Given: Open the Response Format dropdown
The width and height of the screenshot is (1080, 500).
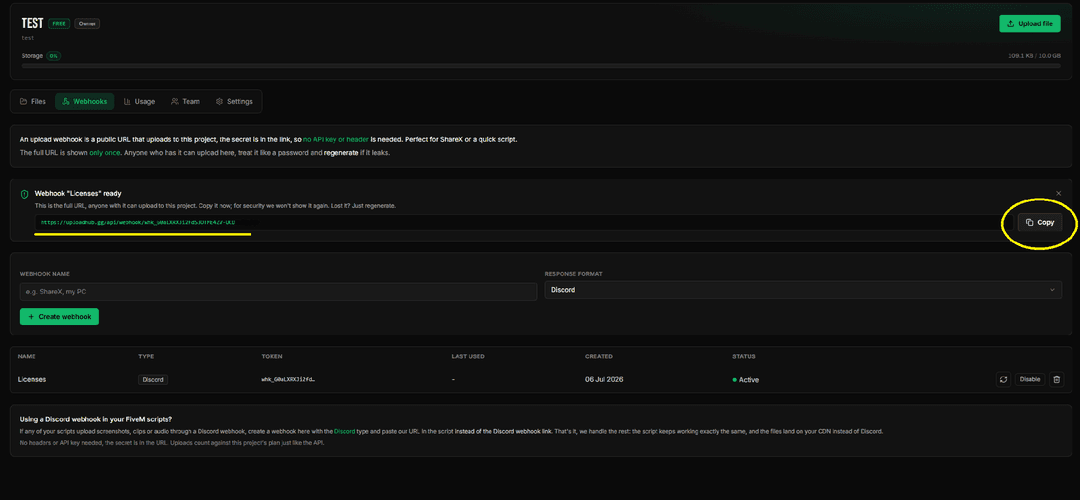Looking at the screenshot, I should click(802, 290).
